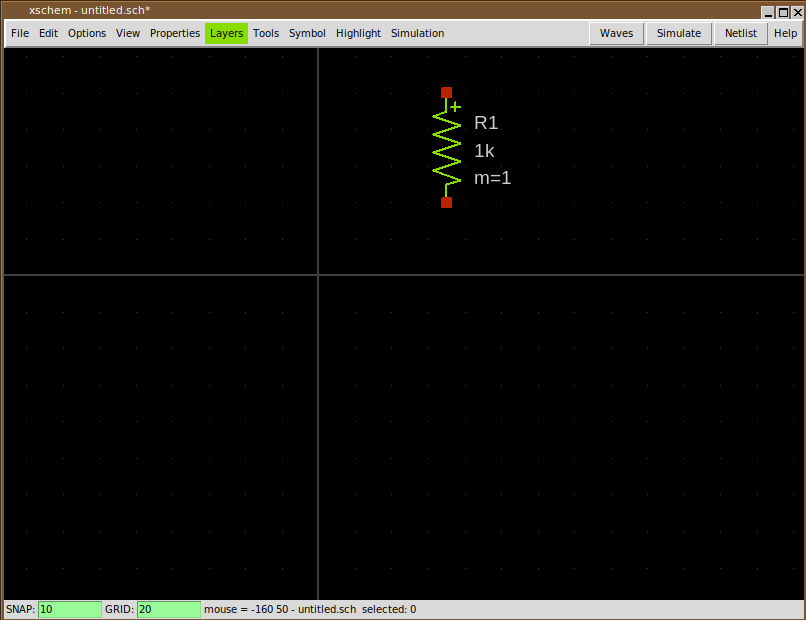Open the Help menu

pos(785,33)
